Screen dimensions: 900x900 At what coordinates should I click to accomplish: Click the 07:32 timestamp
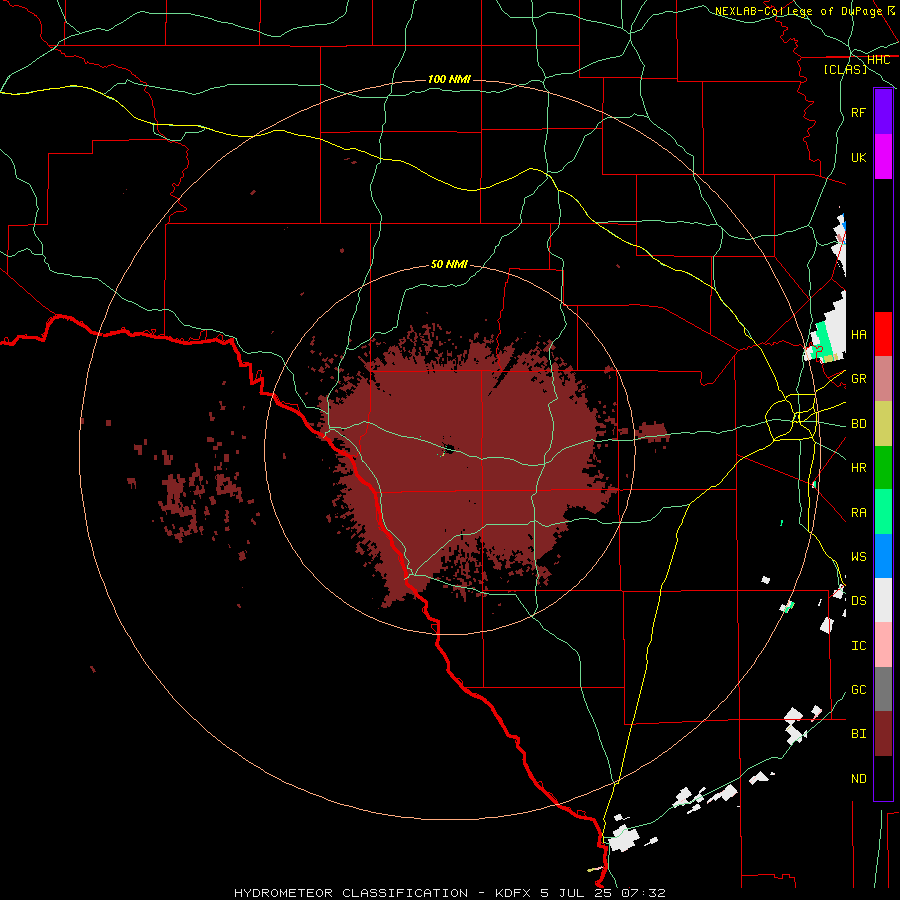(x=643, y=893)
